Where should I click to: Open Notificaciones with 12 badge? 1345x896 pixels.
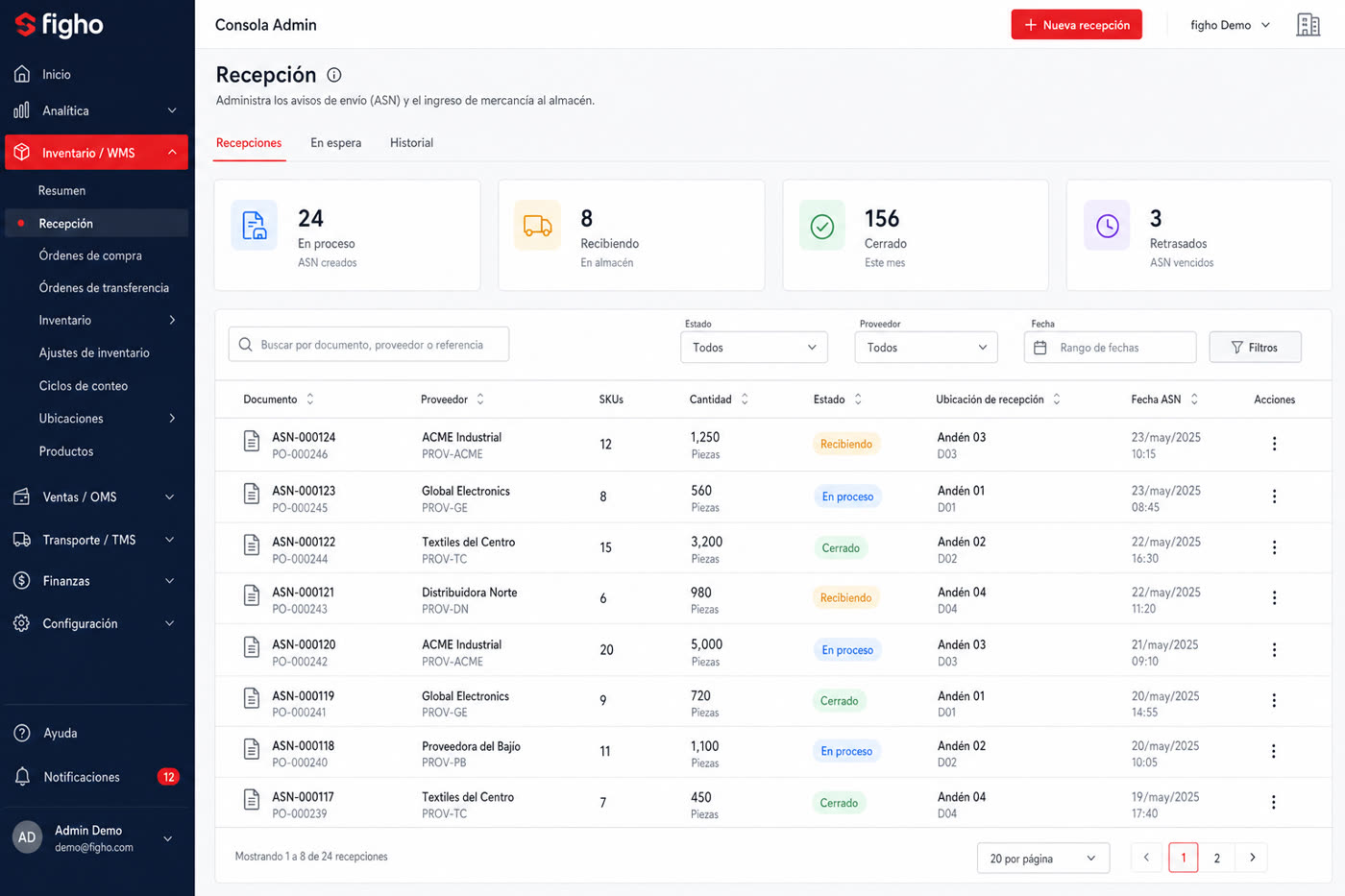96,777
